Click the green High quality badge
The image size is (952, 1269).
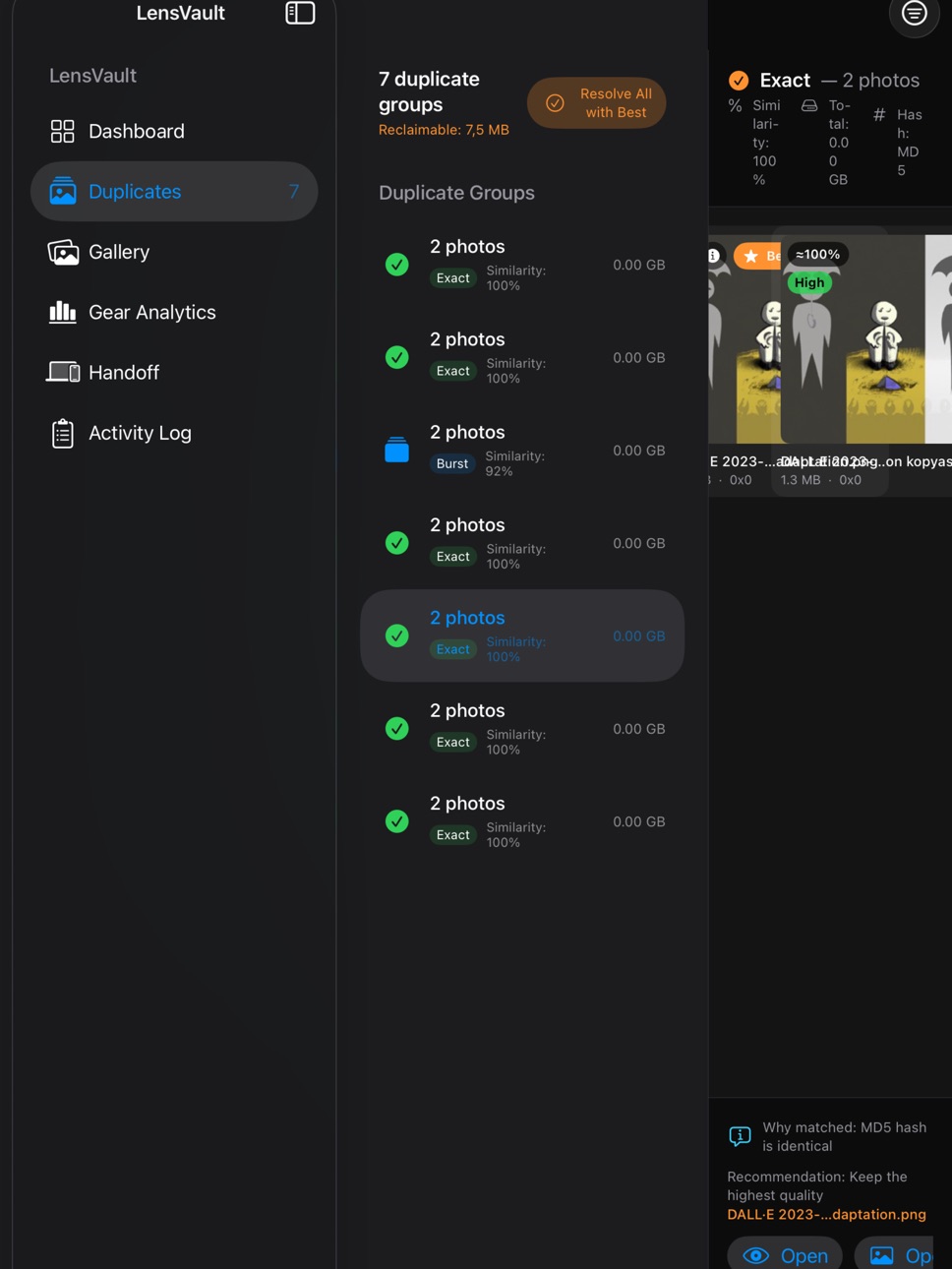[x=809, y=282]
